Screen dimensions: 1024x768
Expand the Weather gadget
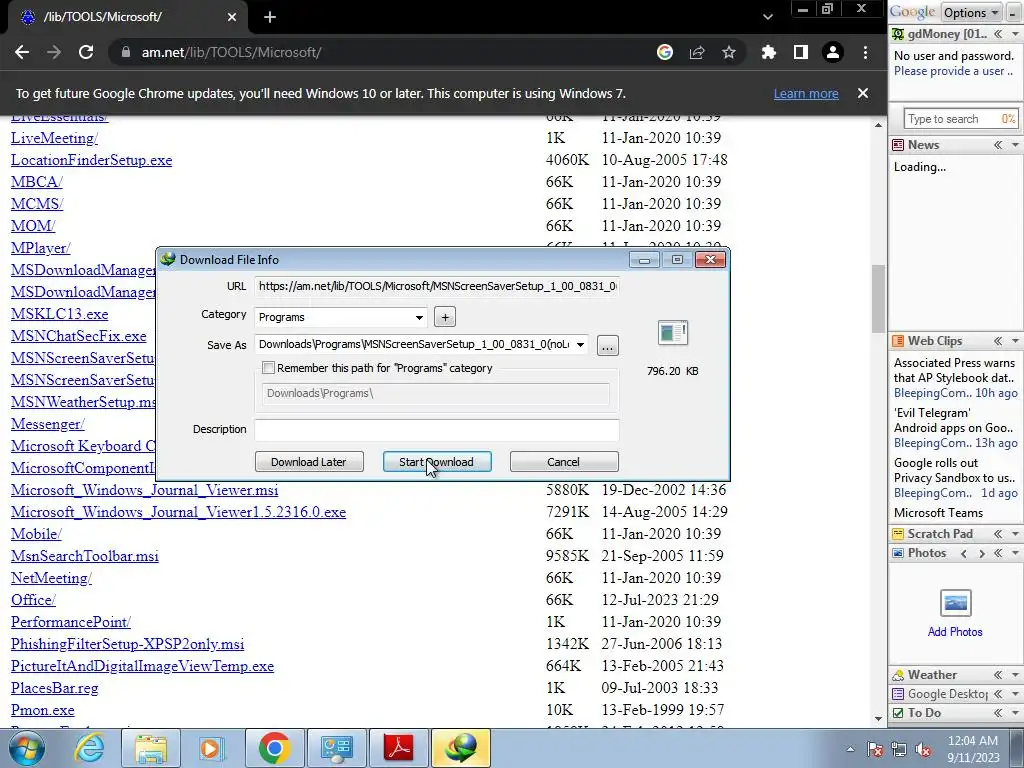(998, 675)
